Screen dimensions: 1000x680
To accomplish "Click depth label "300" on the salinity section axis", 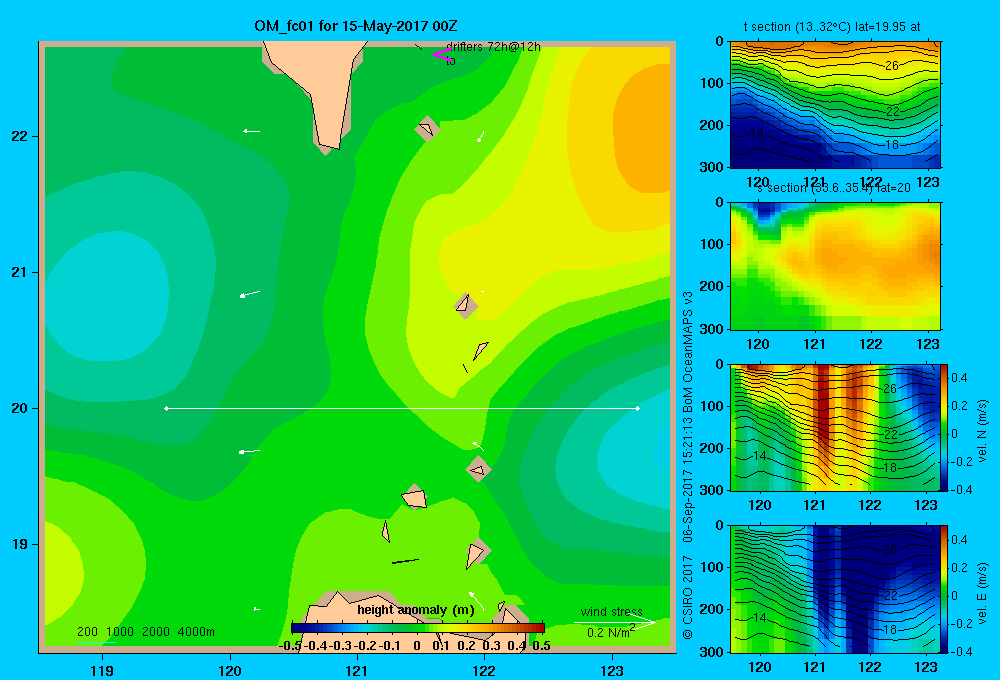I will (x=712, y=329).
